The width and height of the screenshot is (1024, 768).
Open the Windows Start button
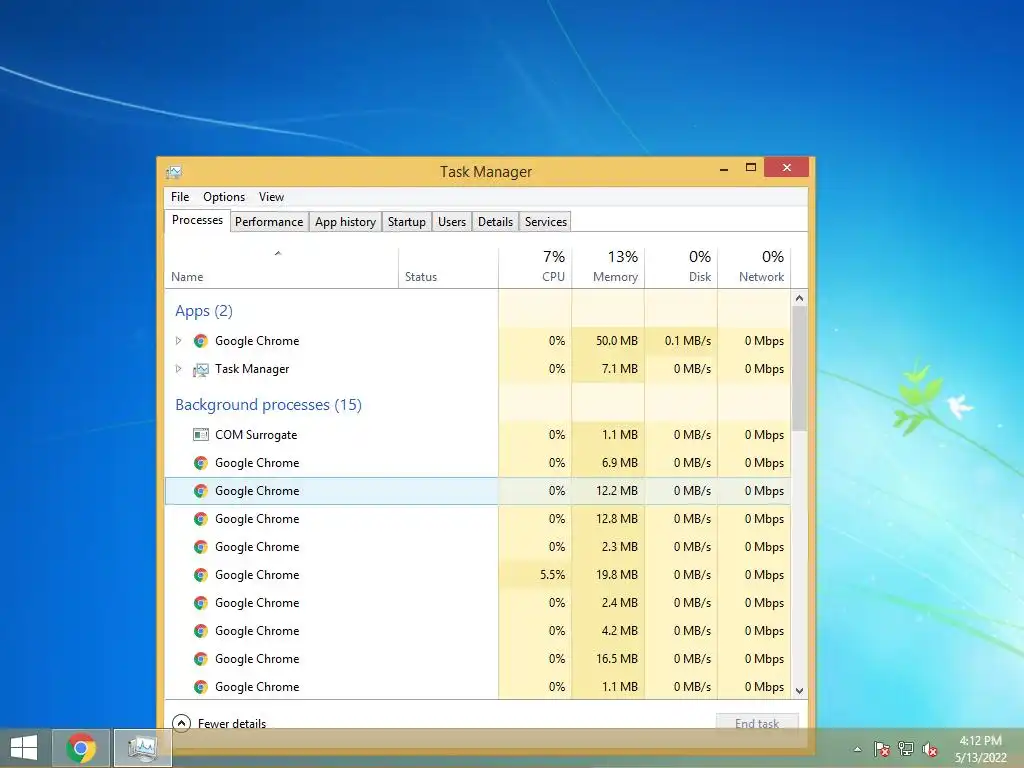(24, 748)
